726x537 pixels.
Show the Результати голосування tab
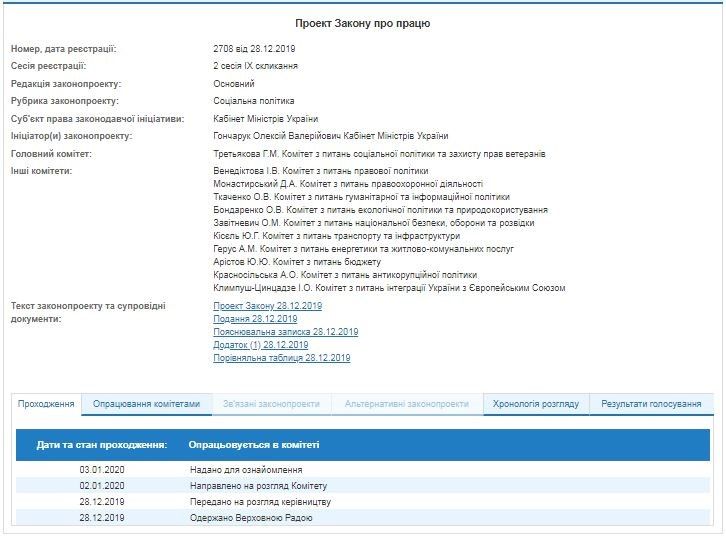click(651, 404)
